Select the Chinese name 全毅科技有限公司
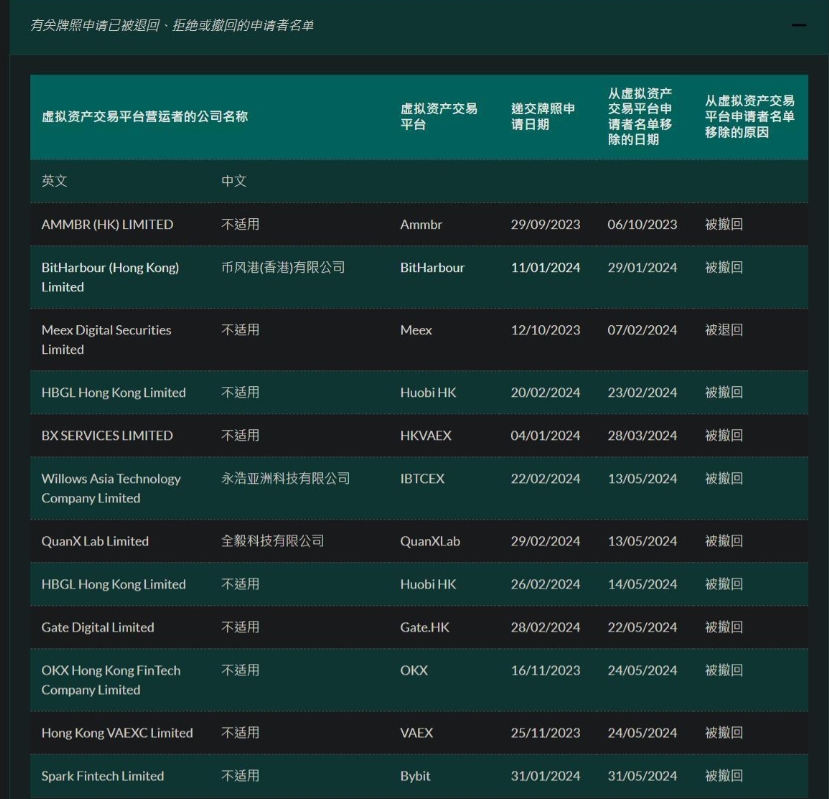The width and height of the screenshot is (829, 799). [x=273, y=541]
